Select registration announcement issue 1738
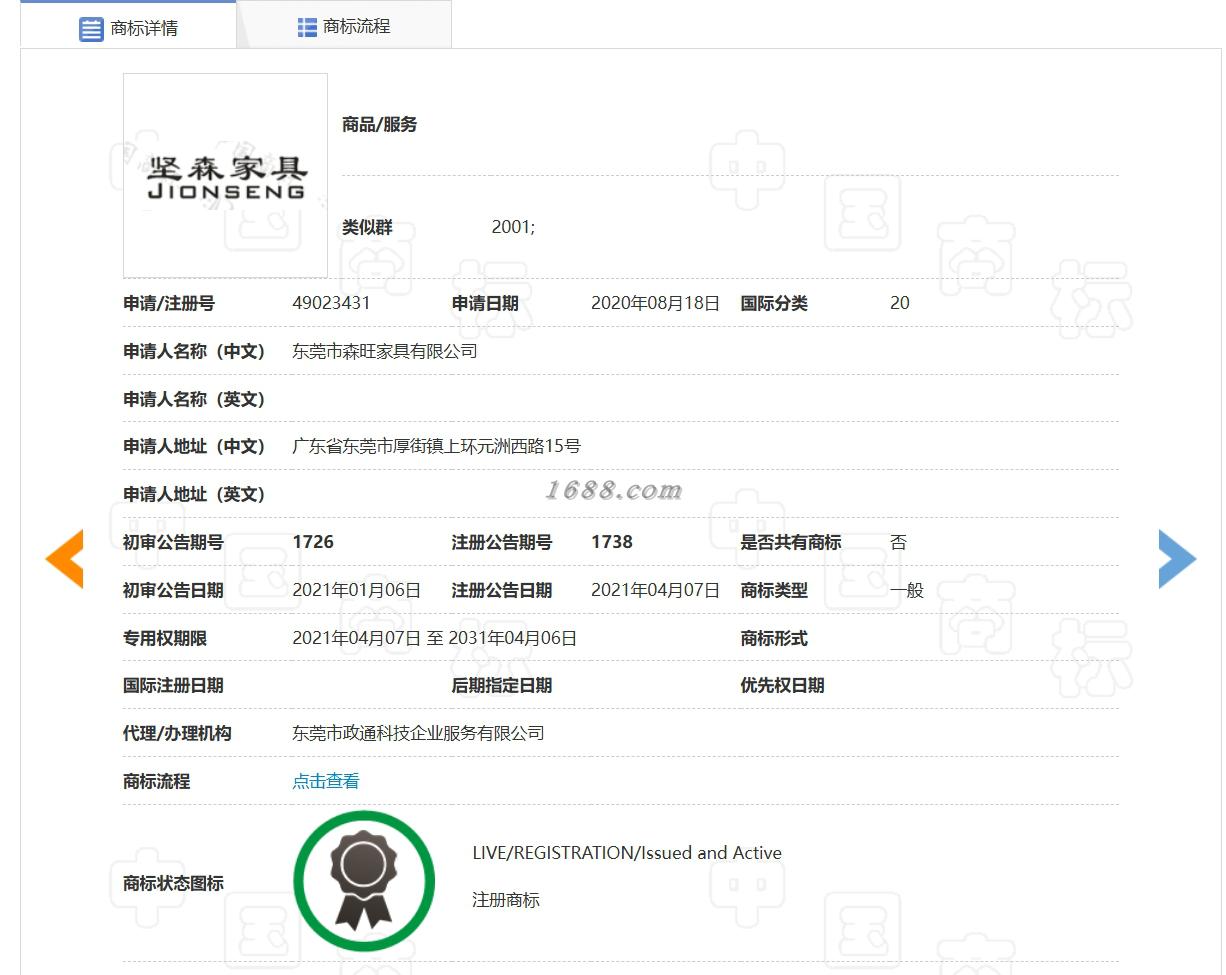The width and height of the screenshot is (1226, 975). 612,542
